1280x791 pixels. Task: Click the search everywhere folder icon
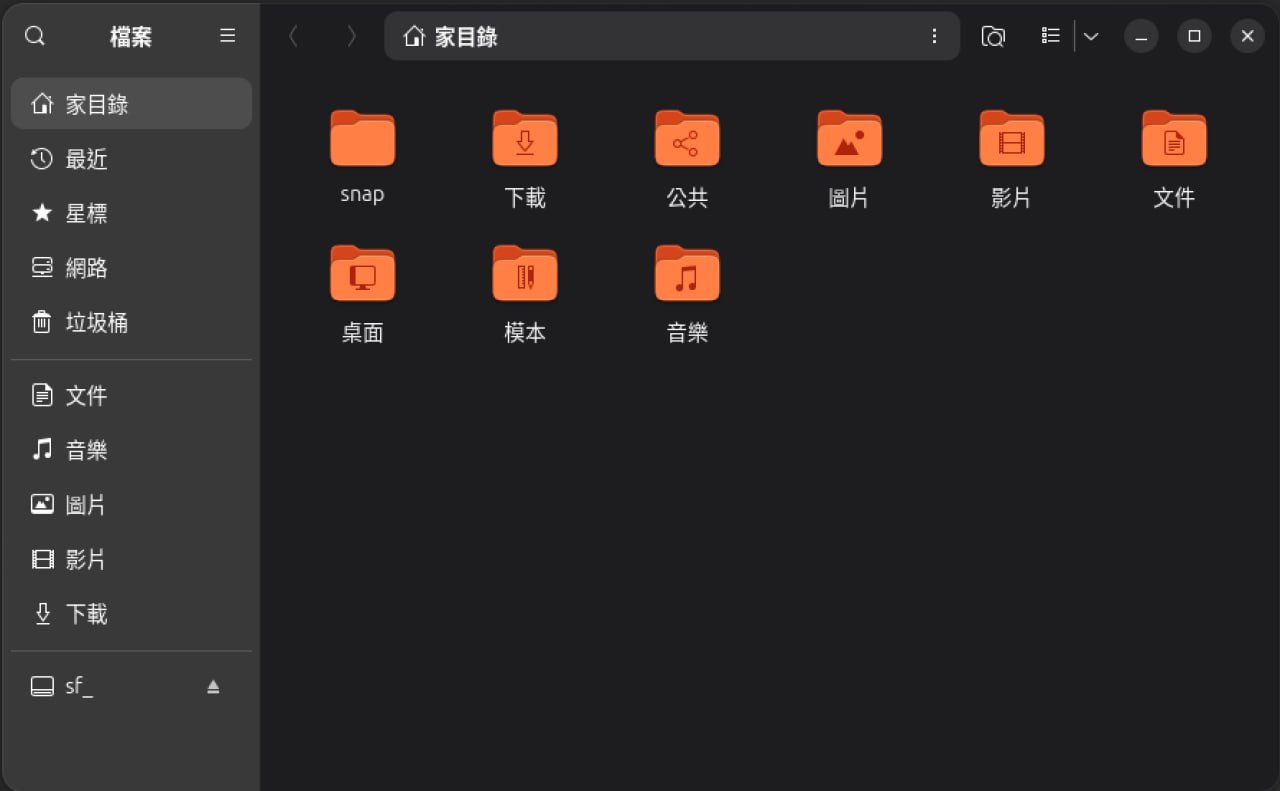(x=992, y=36)
